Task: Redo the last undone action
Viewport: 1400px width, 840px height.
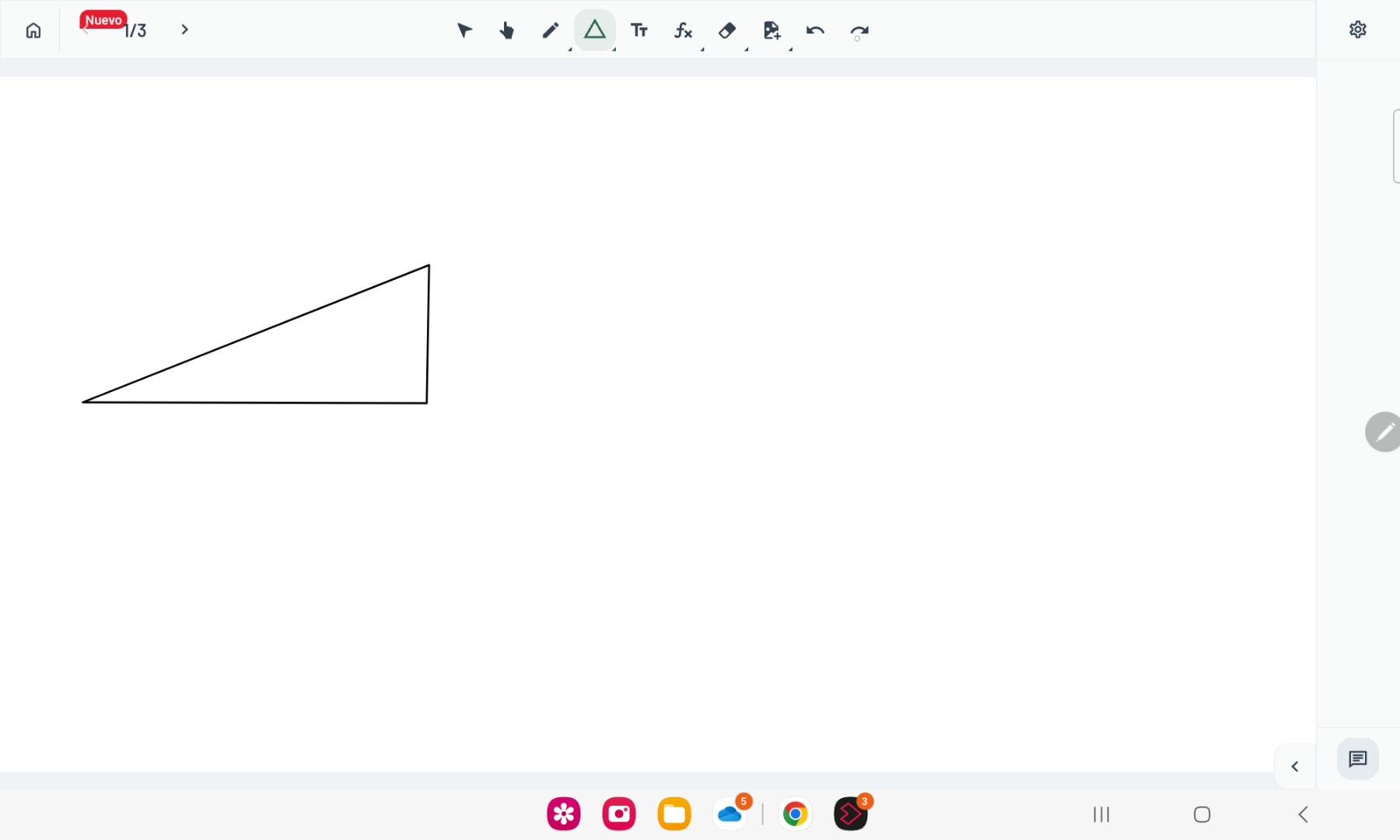Action: pyautogui.click(x=859, y=31)
